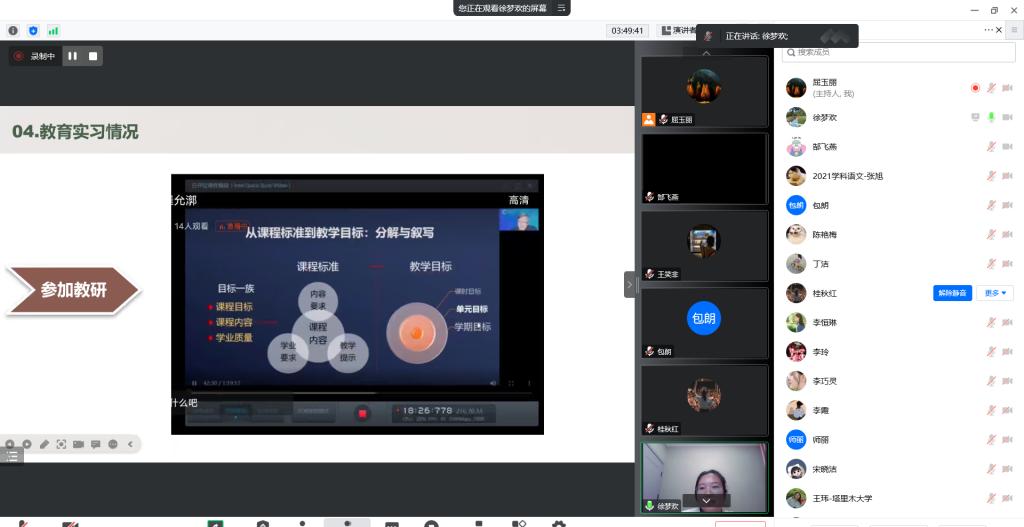Check the green network signal icon
Viewport: 1024px width, 527px height.
tap(53, 31)
